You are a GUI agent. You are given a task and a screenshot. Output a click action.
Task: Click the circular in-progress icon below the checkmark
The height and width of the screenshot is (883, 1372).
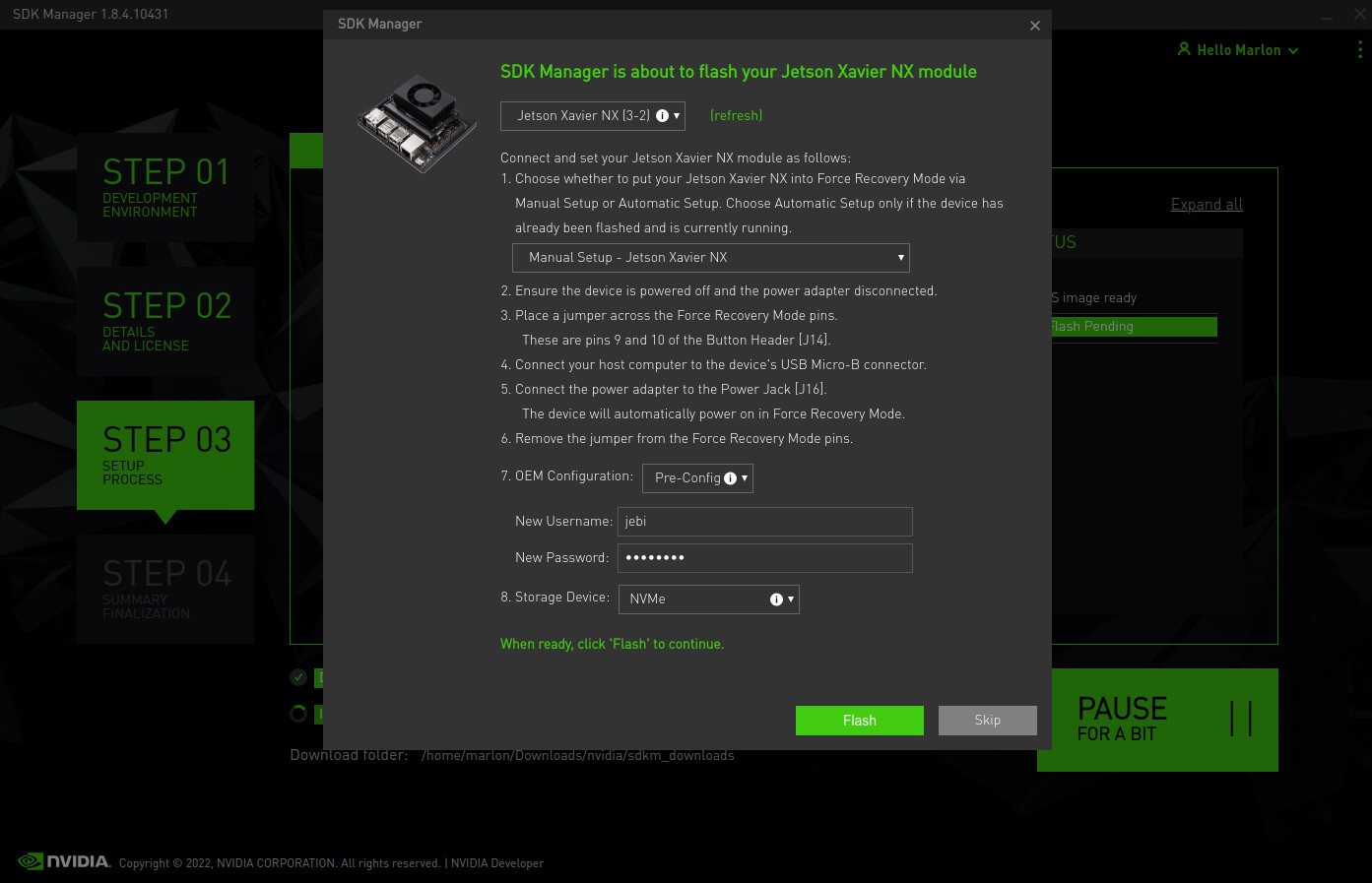coord(298,714)
